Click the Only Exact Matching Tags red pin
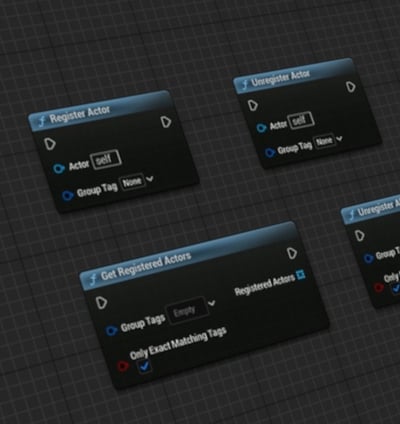The image size is (400, 424). 123,366
